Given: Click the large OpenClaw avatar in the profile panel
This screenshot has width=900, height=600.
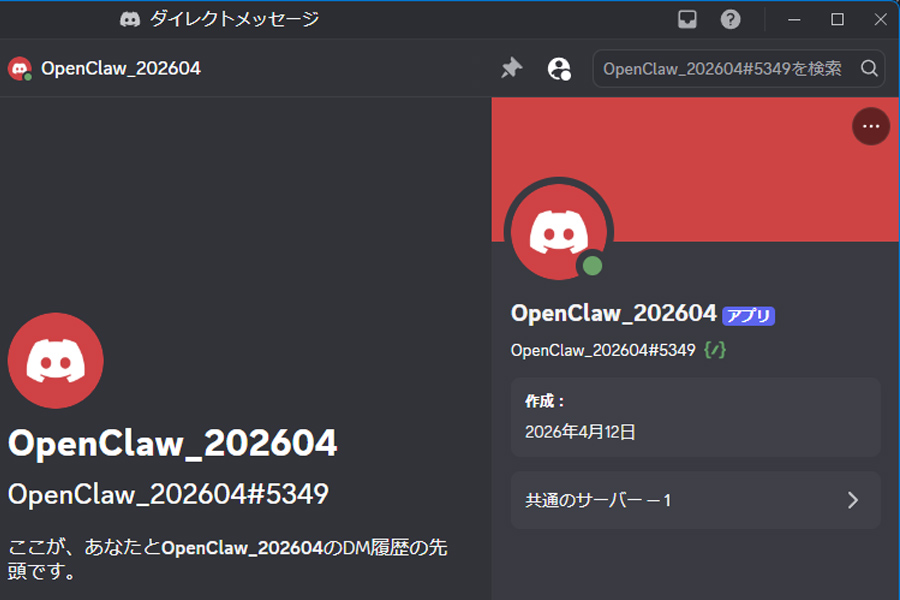Looking at the screenshot, I should pos(558,230).
